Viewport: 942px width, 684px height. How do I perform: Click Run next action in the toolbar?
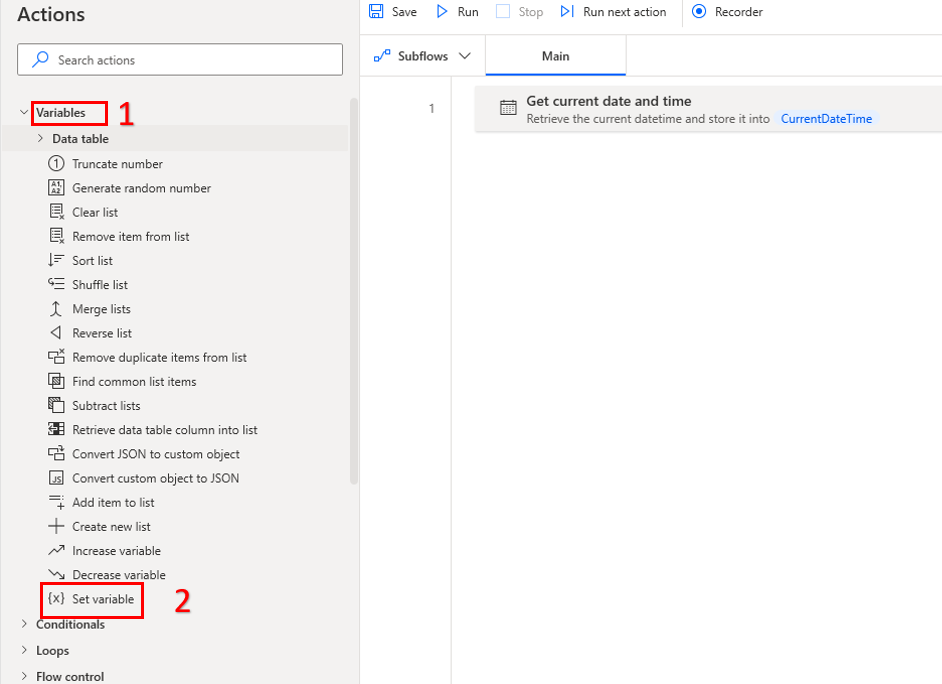coord(613,12)
